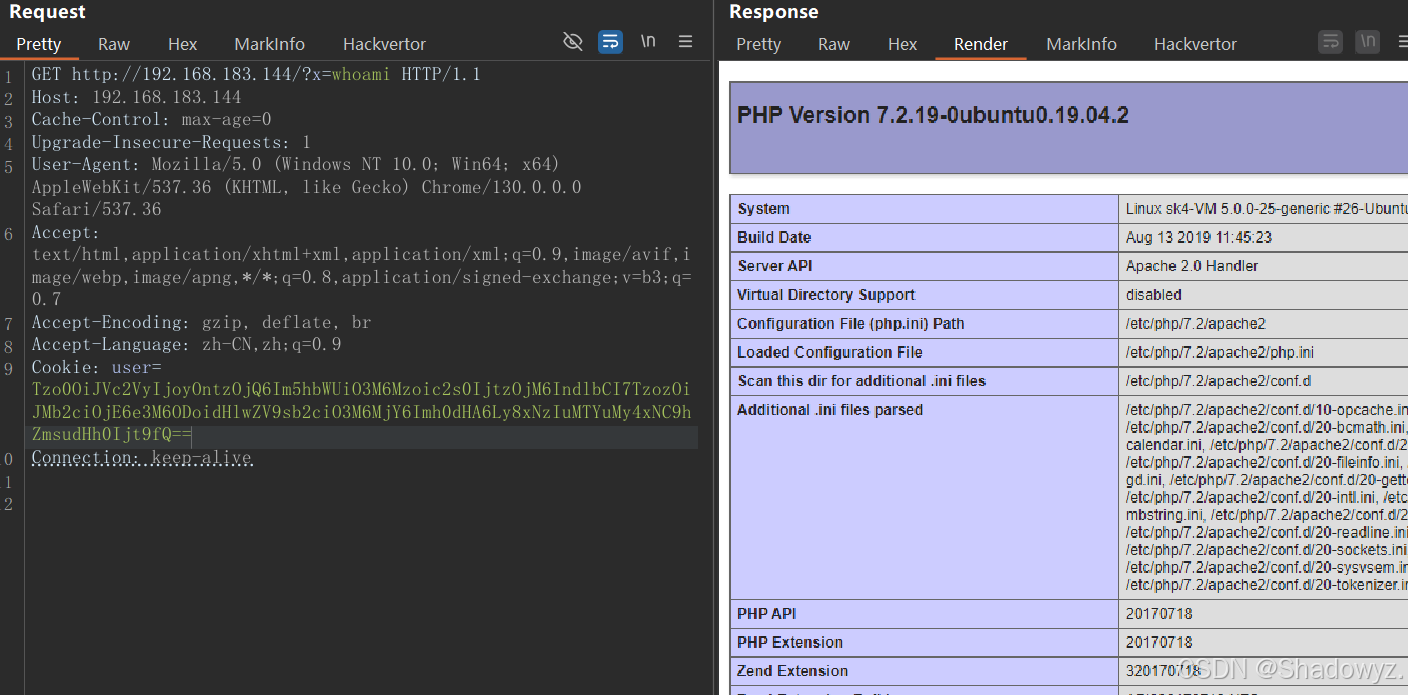Open the Request panel hamburger menu
1408x695 pixels.
(686, 41)
